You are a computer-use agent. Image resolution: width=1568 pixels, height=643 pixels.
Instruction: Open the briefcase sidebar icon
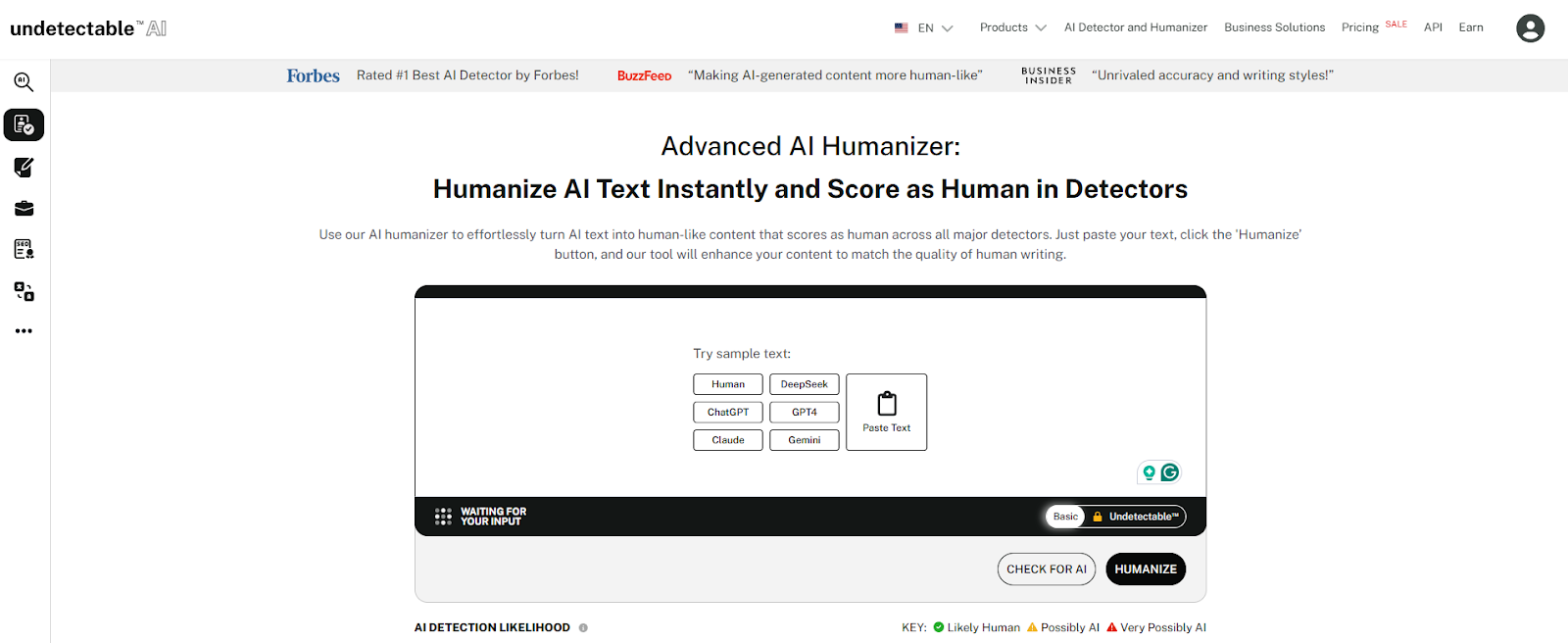[x=24, y=209]
